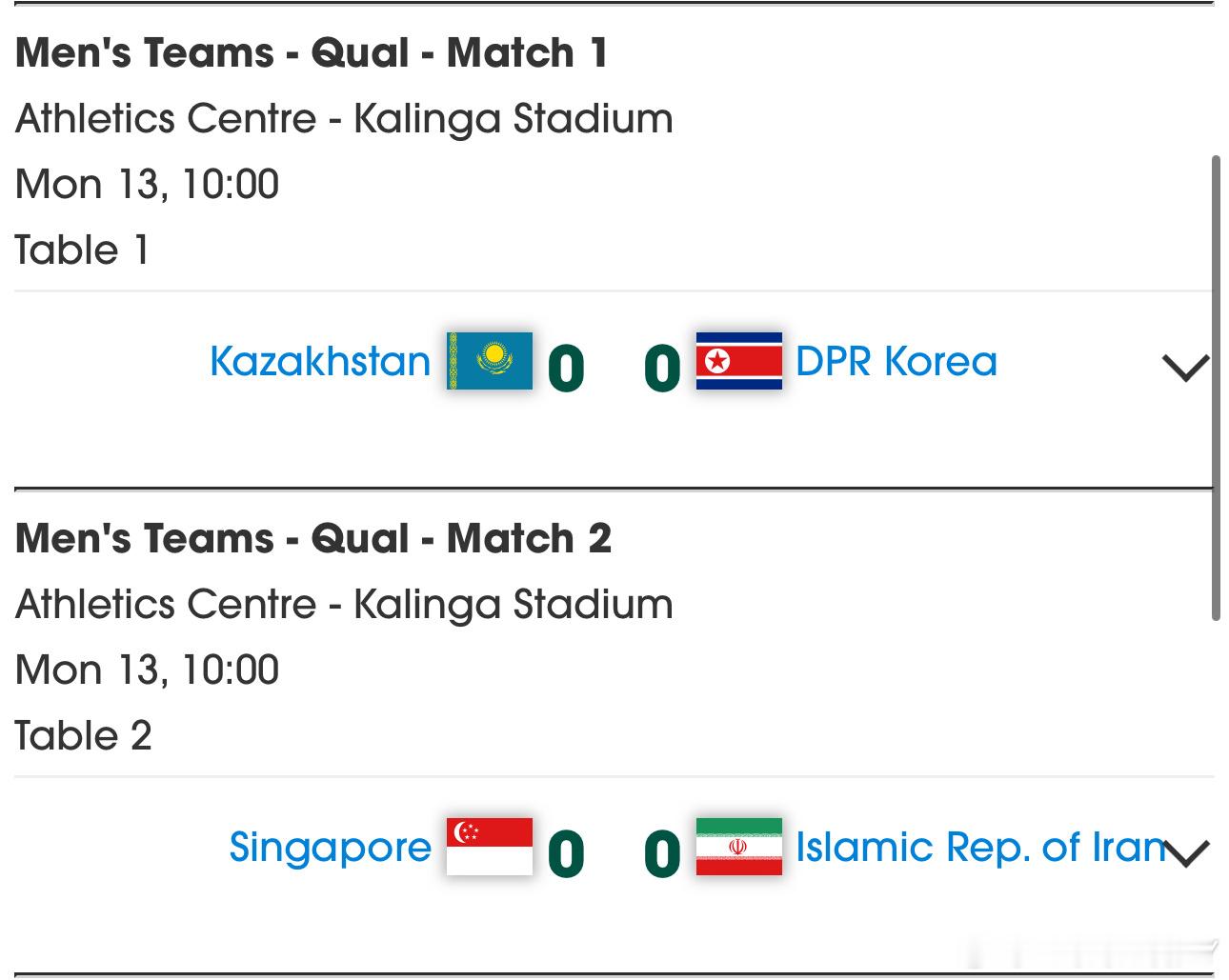Click DPR Korea's score of 0
Image resolution: width=1229 pixels, height=980 pixels.
click(662, 369)
